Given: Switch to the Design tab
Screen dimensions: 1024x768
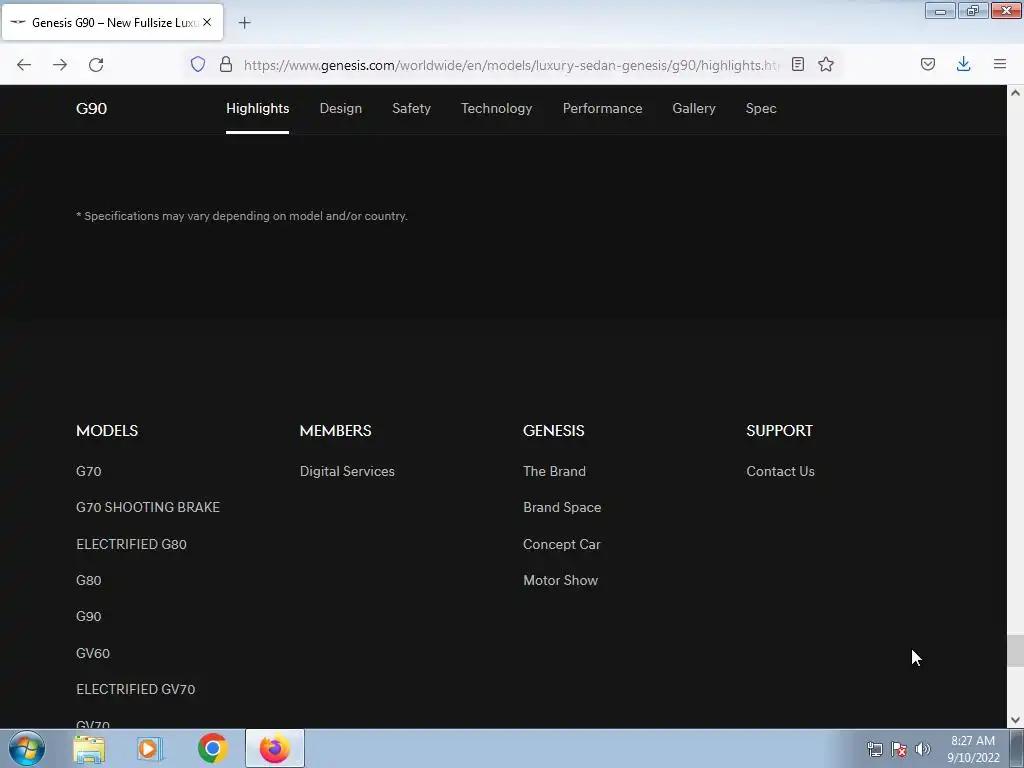Looking at the screenshot, I should tap(340, 108).
